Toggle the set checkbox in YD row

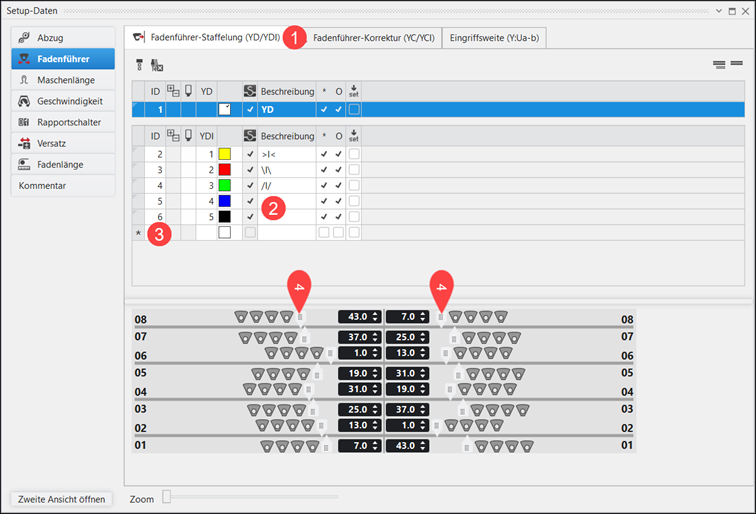coord(354,109)
